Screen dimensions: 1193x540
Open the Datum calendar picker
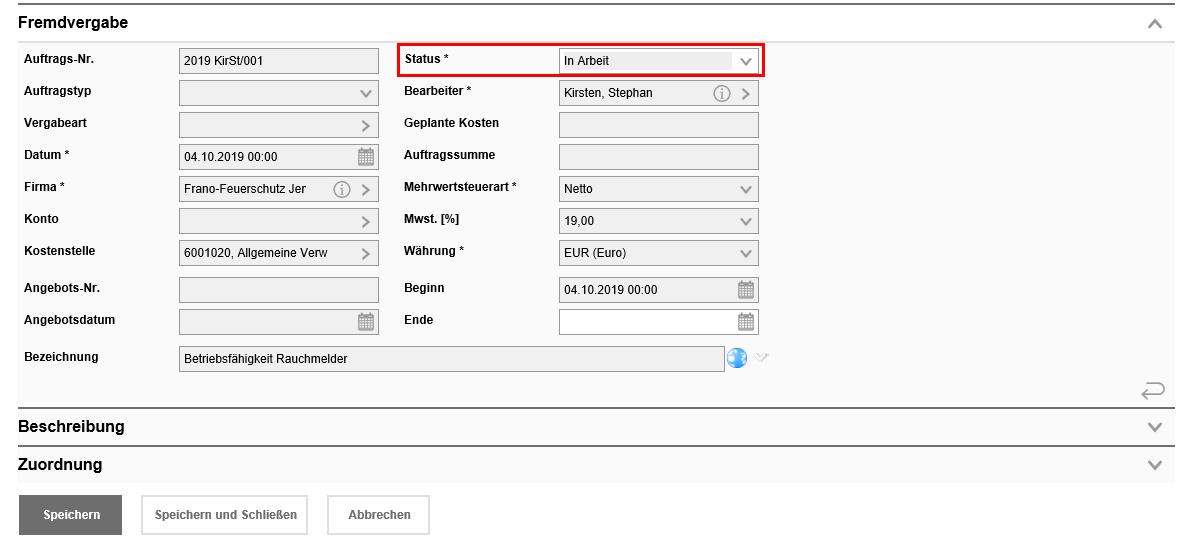click(366, 157)
